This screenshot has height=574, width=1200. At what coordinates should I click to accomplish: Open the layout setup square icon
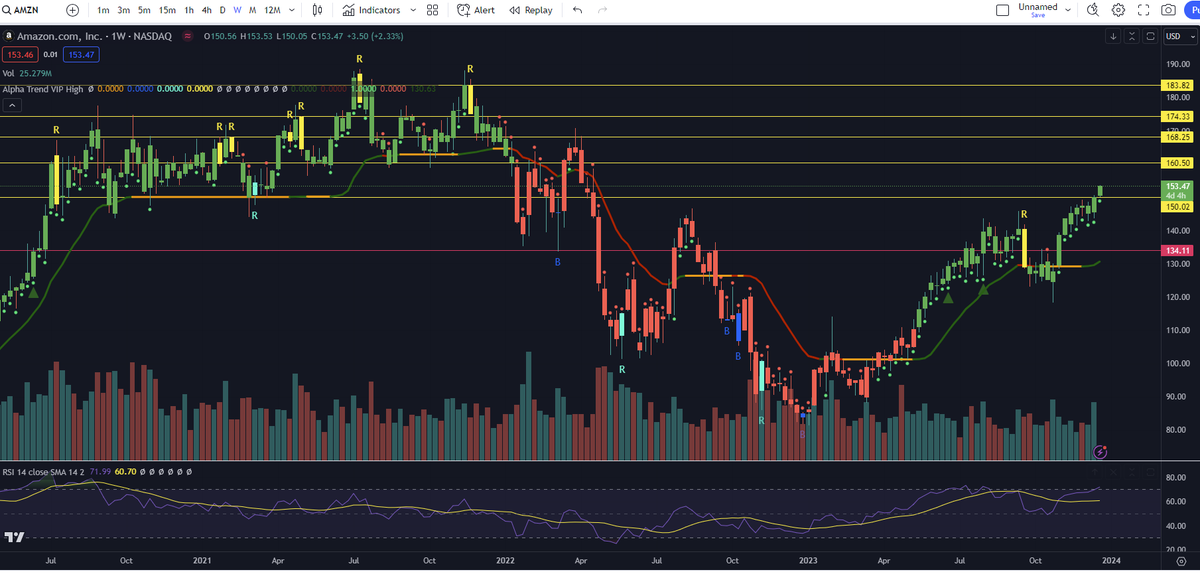tap(1003, 10)
